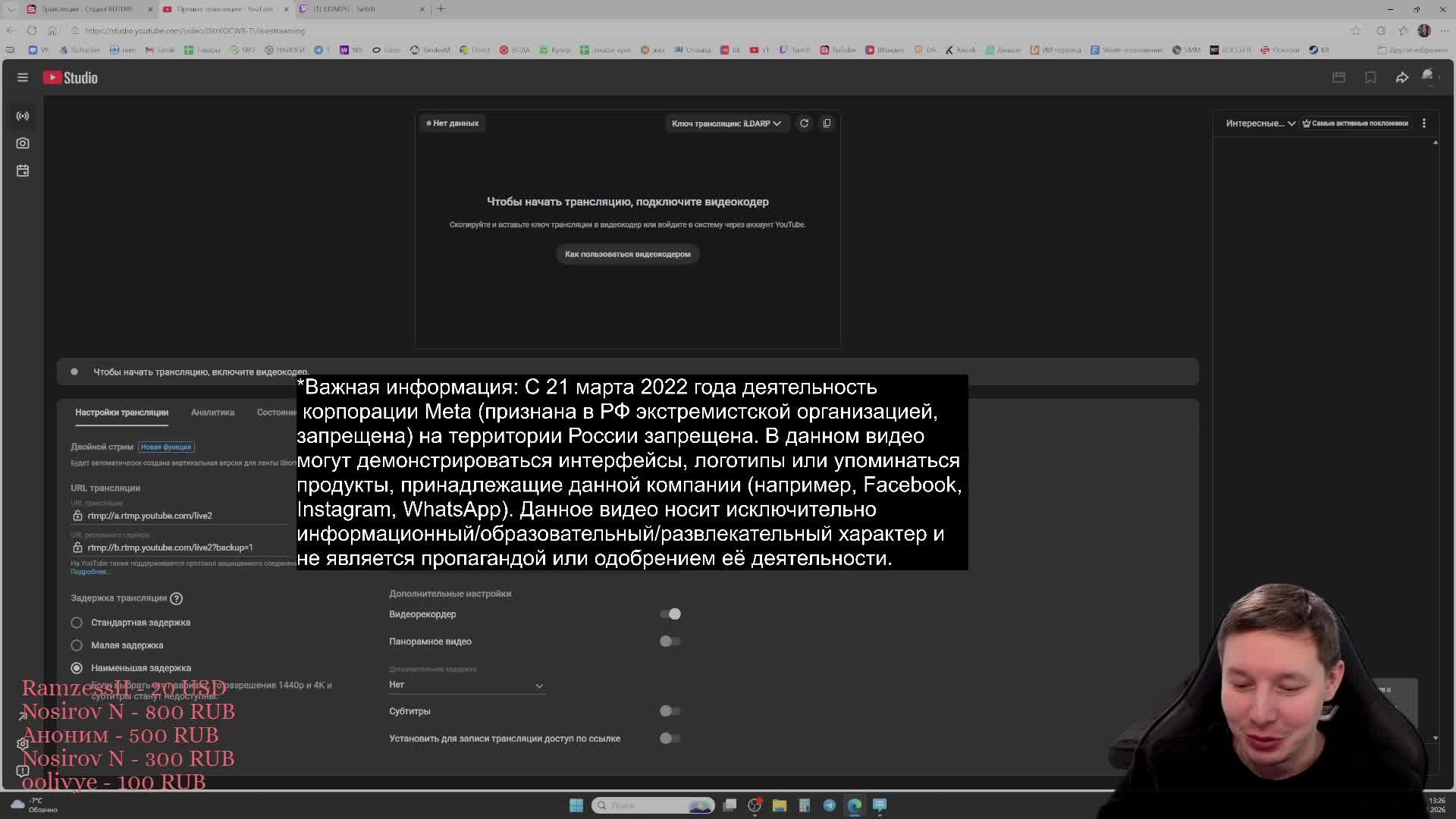
Task: Open the Webcam camera icon in sidebar
Action: click(x=23, y=143)
